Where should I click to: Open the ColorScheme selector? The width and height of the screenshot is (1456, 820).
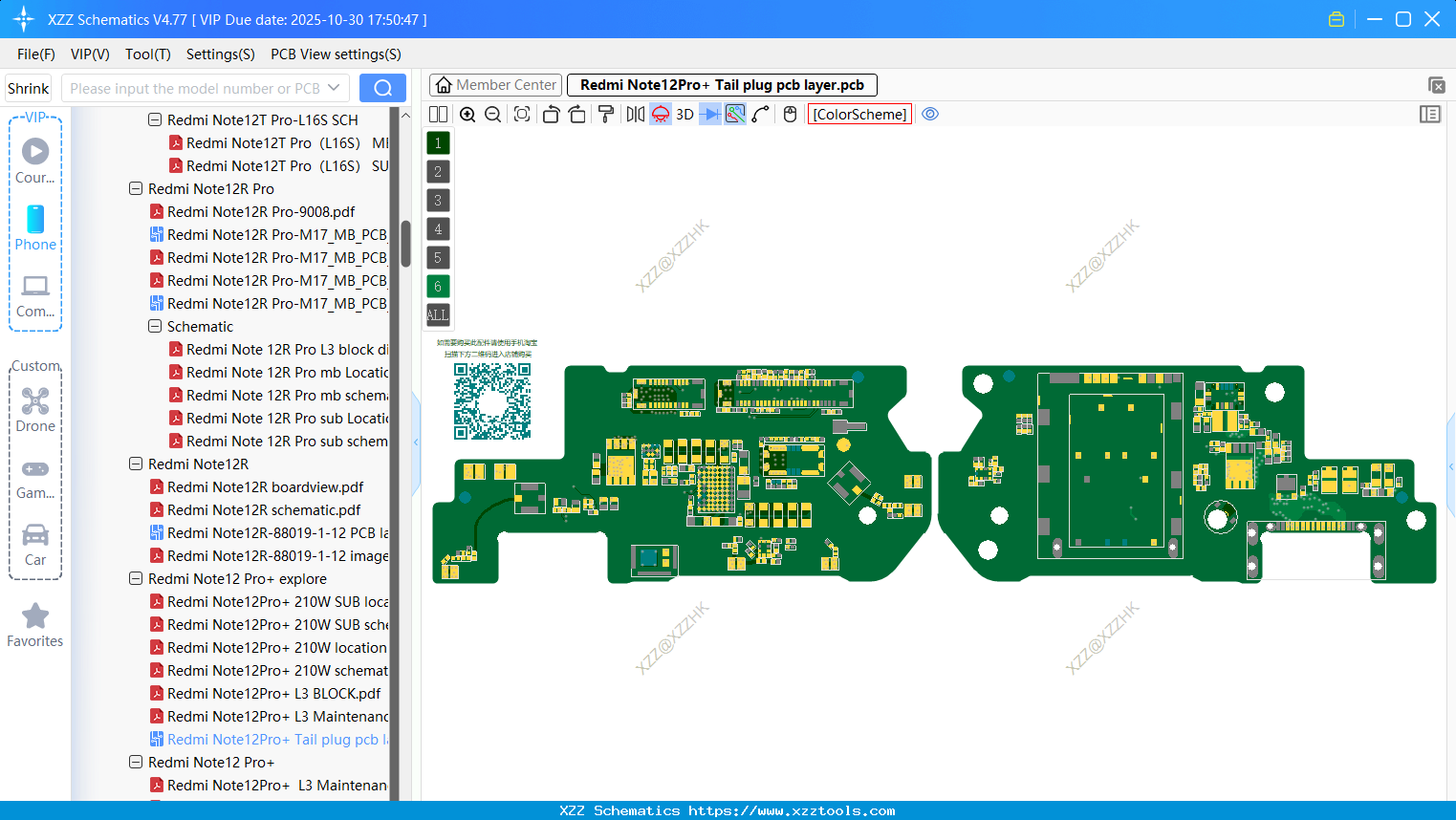coord(858,114)
